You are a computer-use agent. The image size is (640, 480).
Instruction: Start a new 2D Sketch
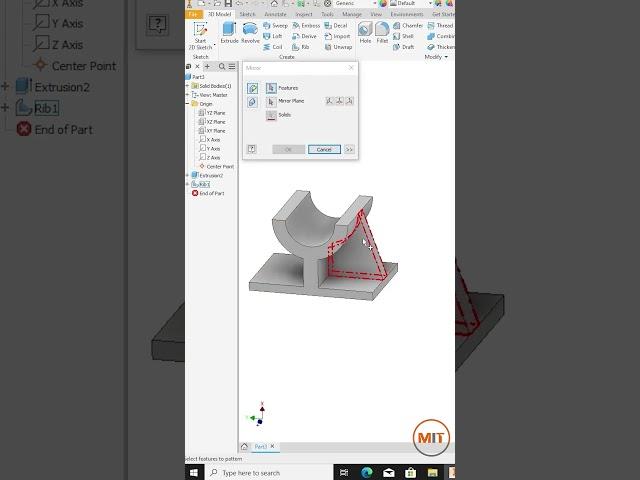point(200,36)
